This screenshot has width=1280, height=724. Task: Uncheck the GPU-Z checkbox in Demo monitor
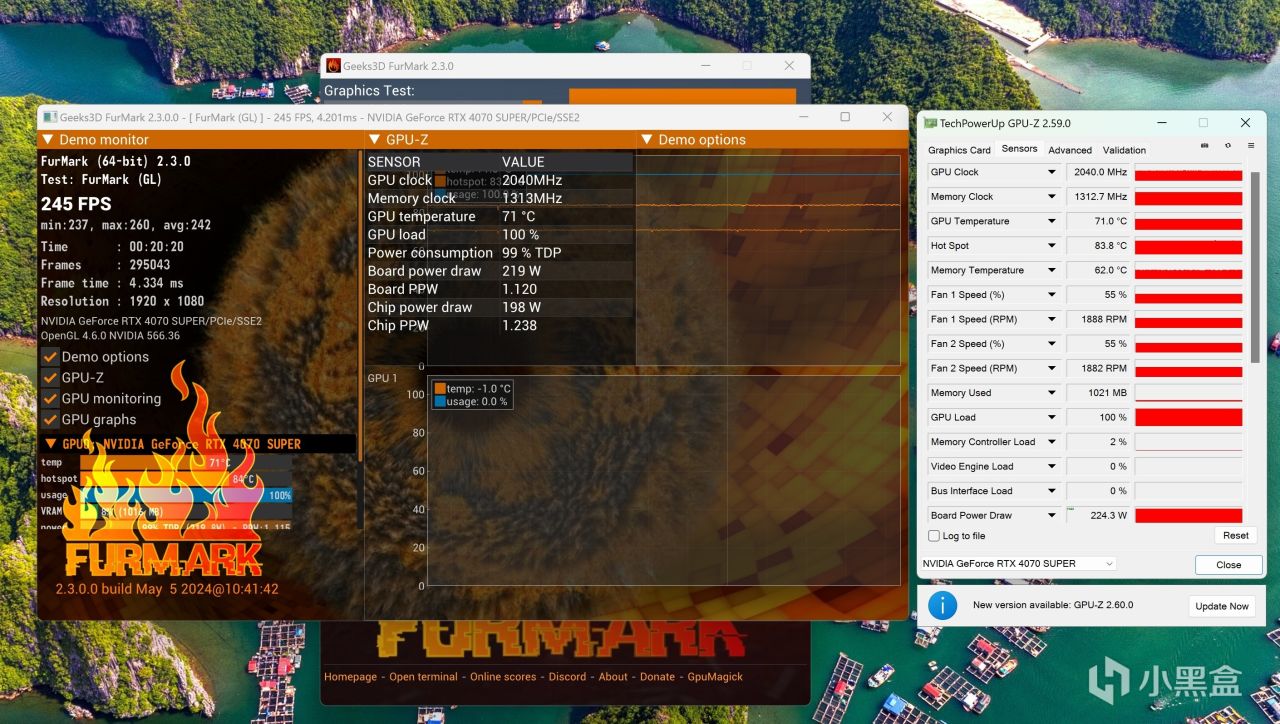tap(49, 378)
